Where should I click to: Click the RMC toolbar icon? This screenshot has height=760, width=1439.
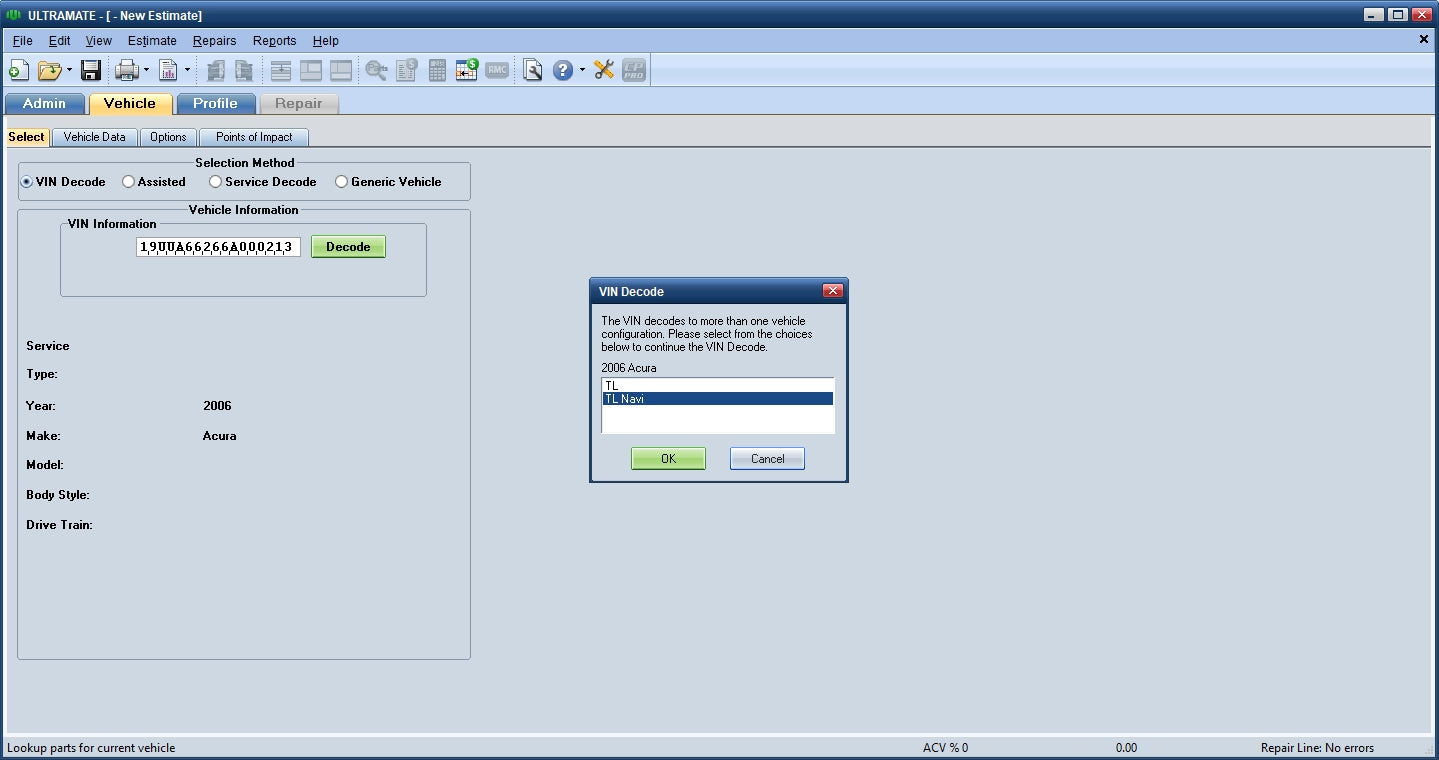tap(497, 70)
